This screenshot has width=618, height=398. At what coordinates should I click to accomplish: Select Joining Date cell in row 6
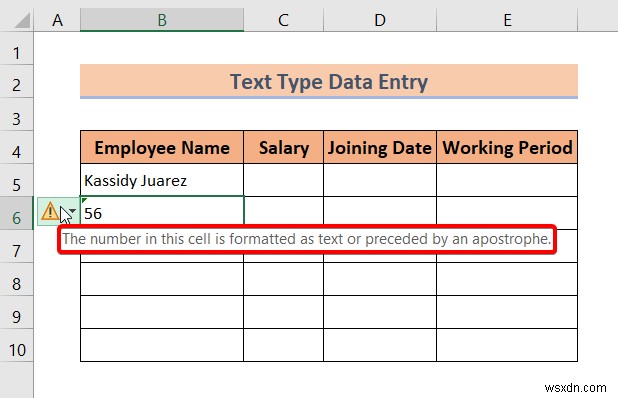380,211
